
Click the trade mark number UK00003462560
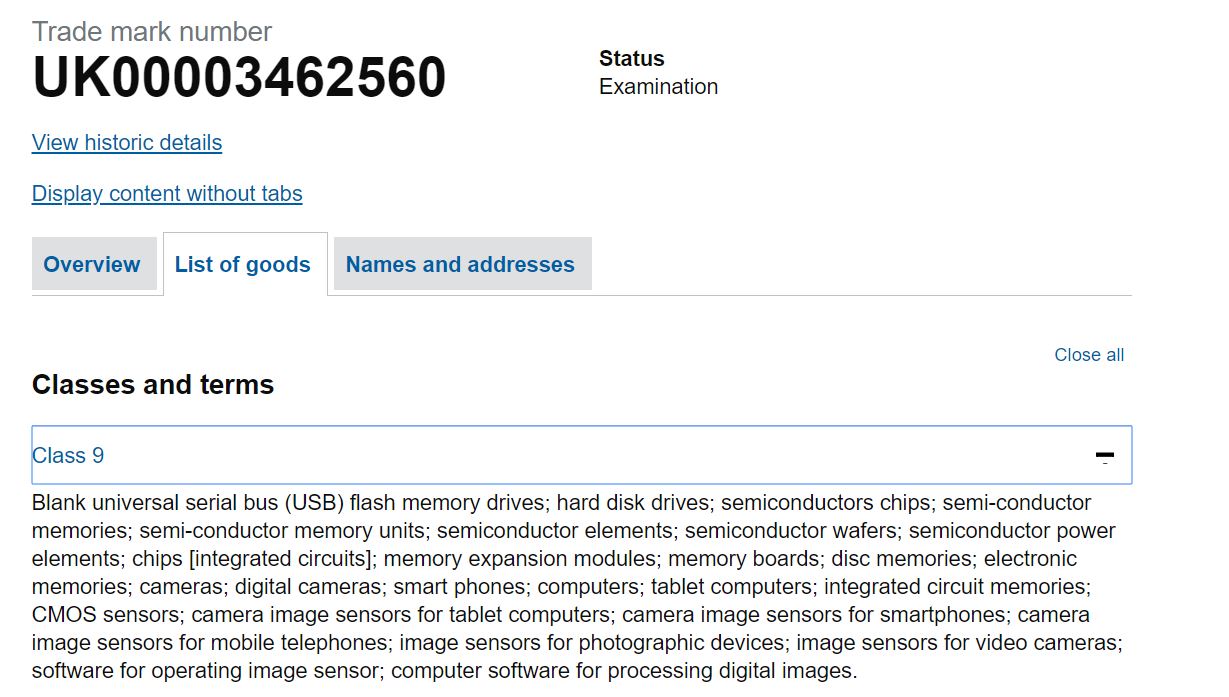239,78
